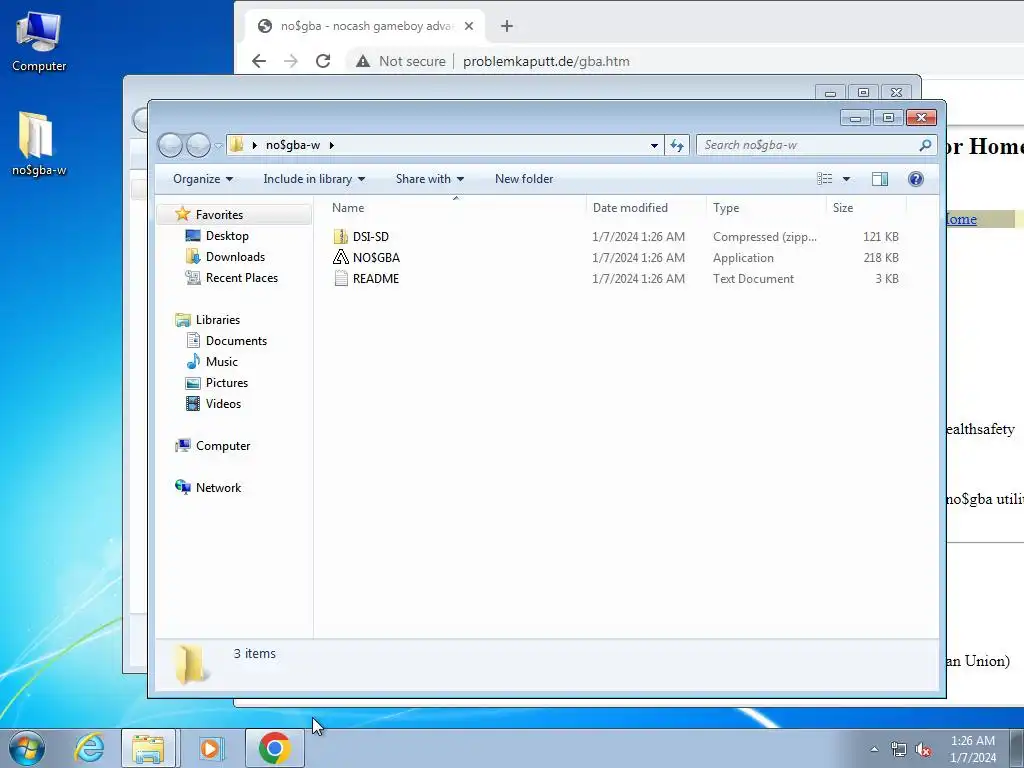Sort by Name column header
The width and height of the screenshot is (1024, 768).
pyautogui.click(x=456, y=208)
